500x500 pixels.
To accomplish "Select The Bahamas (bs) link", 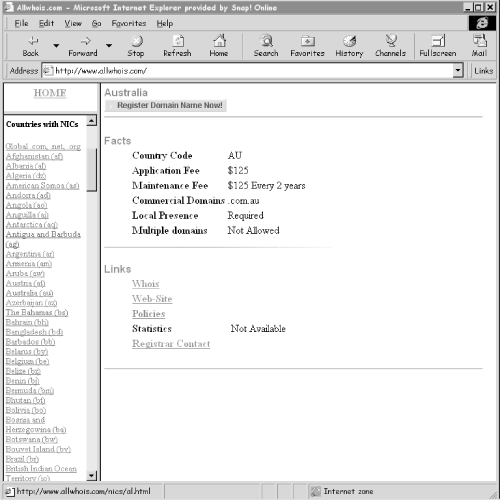I will click(x=37, y=312).
